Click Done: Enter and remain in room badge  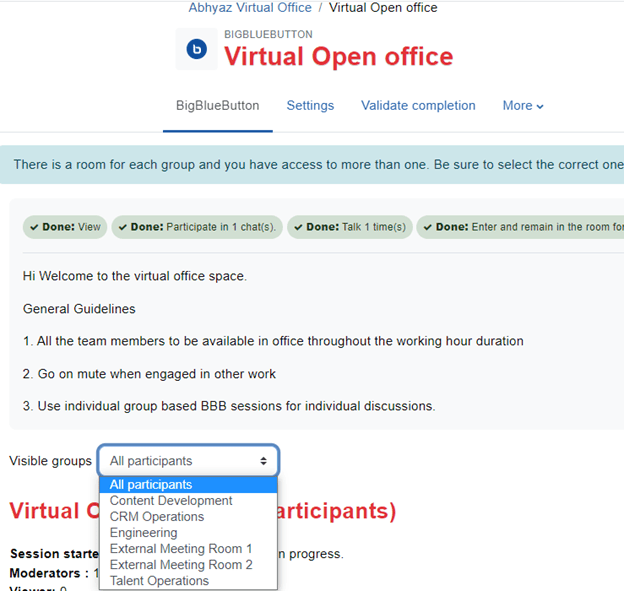click(x=520, y=227)
